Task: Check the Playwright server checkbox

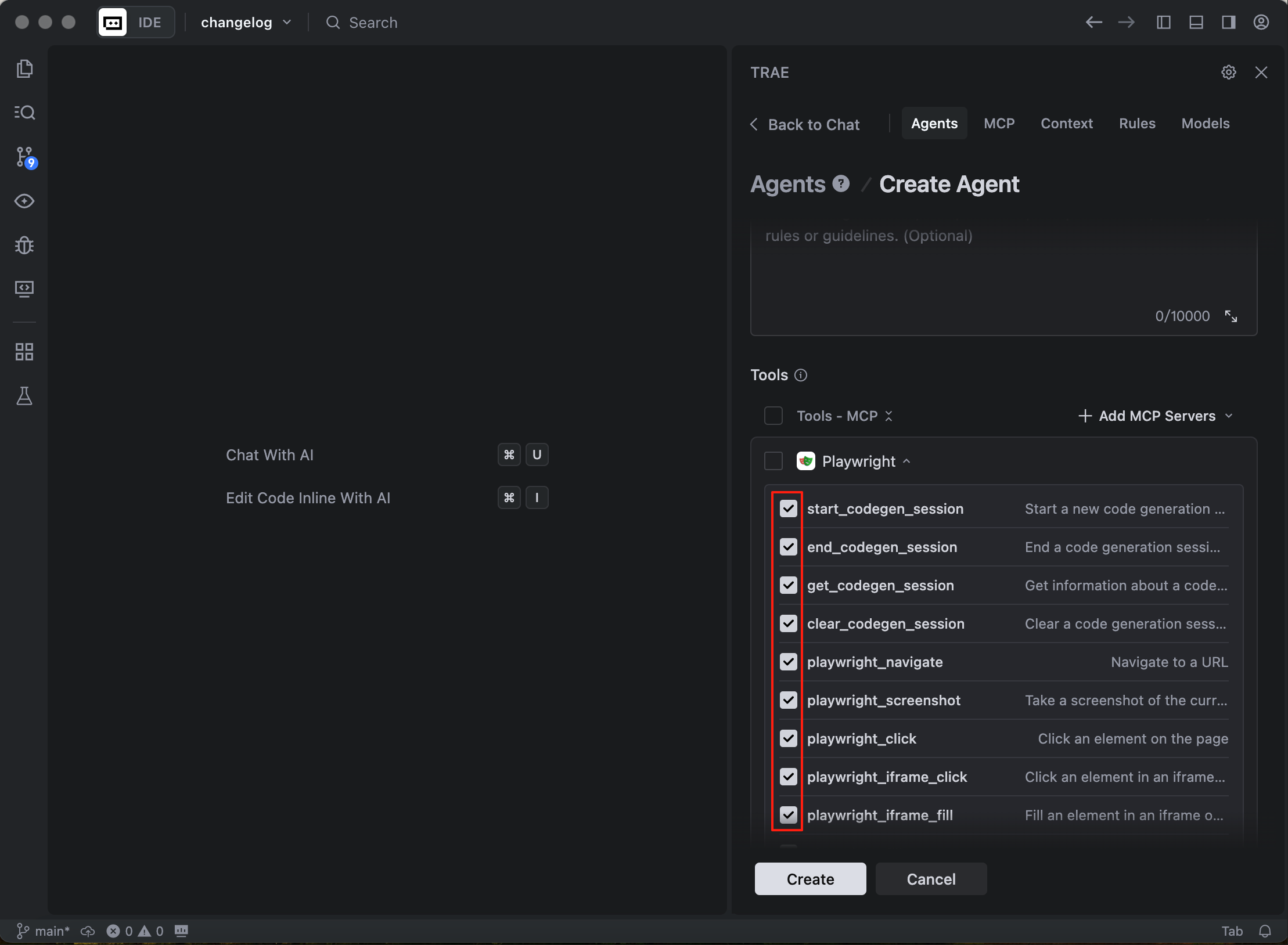Action: tap(773, 461)
